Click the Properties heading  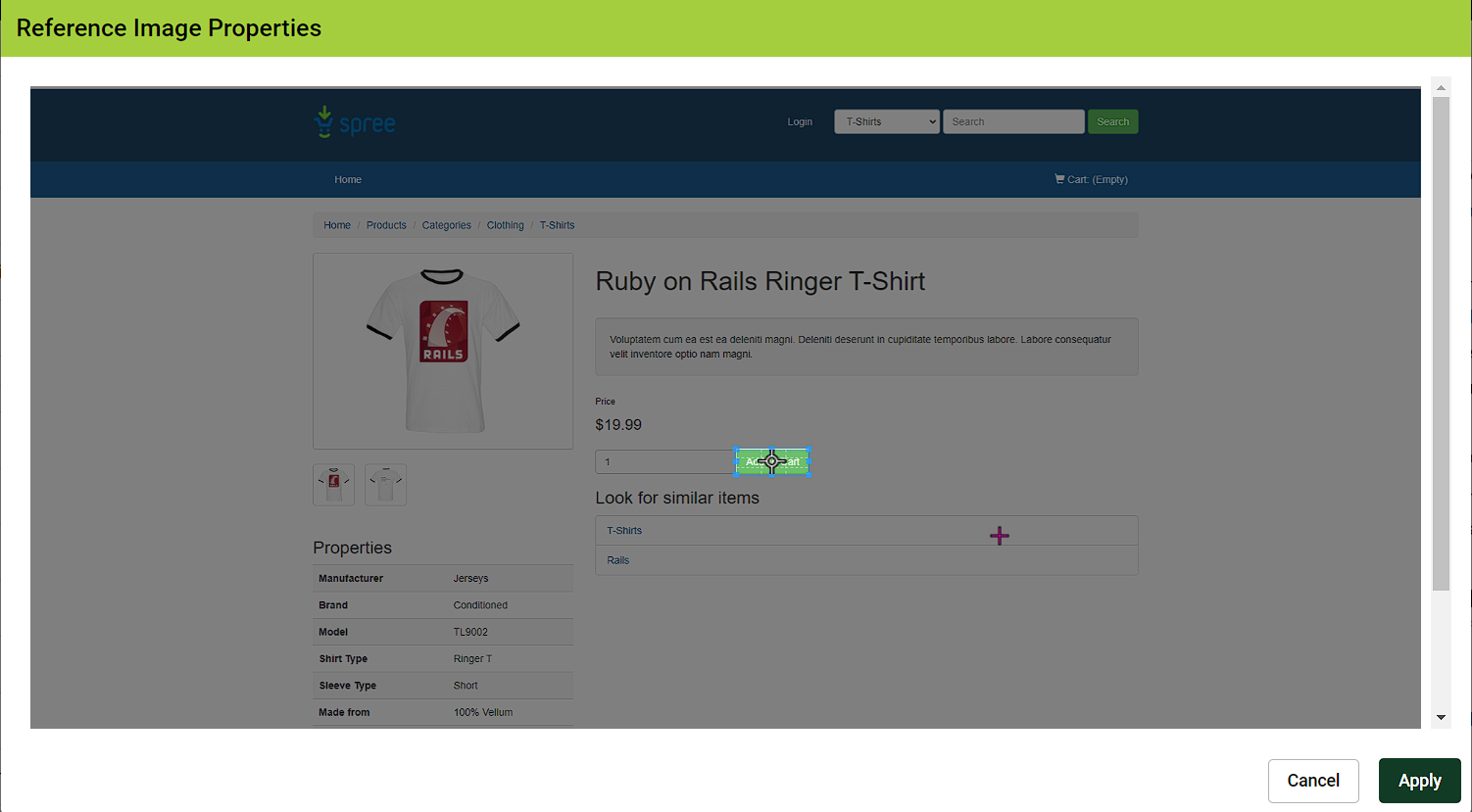(x=353, y=548)
